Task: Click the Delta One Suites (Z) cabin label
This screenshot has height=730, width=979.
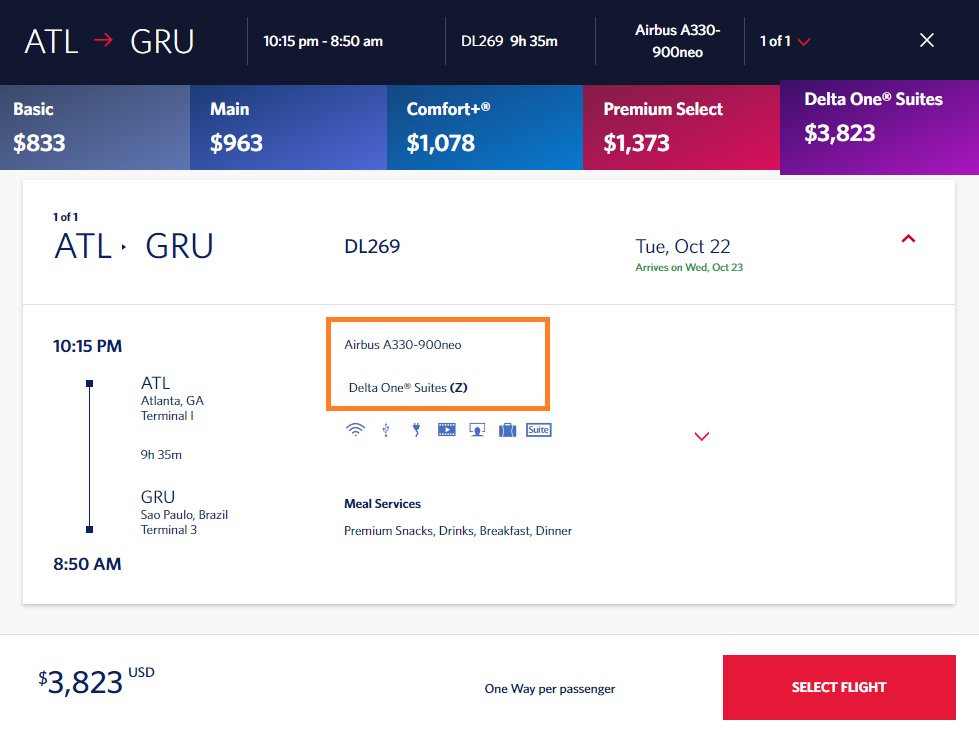Action: 408,388
